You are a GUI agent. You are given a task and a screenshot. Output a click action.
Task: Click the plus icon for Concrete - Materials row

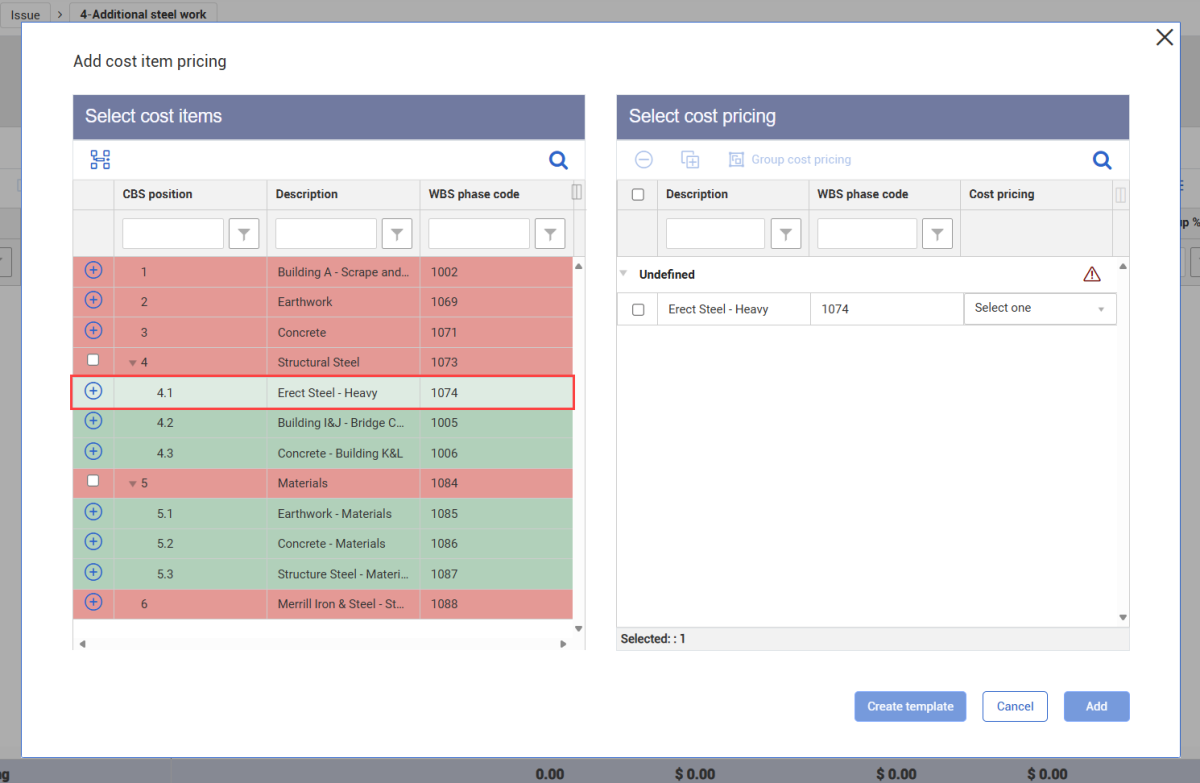click(93, 541)
